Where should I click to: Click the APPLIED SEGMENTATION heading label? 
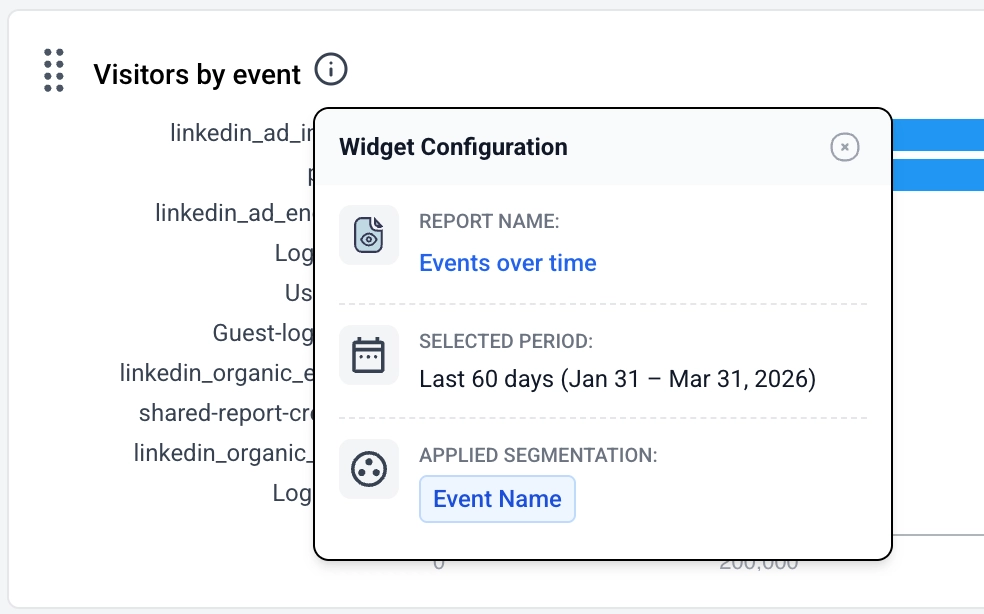tap(538, 456)
